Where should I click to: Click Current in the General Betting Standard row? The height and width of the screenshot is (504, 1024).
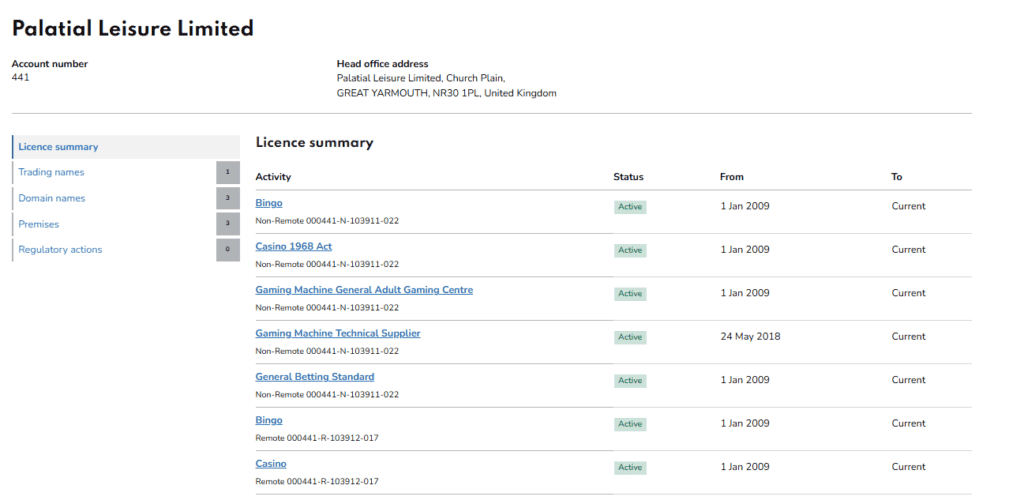(908, 379)
